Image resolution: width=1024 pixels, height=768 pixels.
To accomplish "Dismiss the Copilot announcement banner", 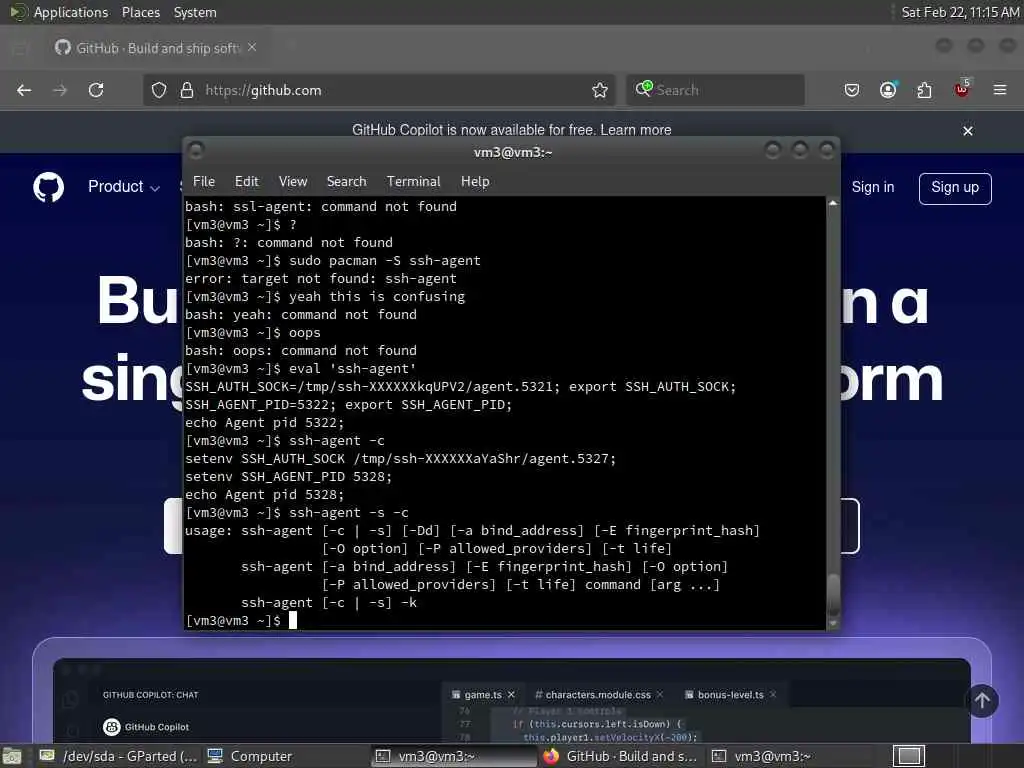I will pos(968,131).
